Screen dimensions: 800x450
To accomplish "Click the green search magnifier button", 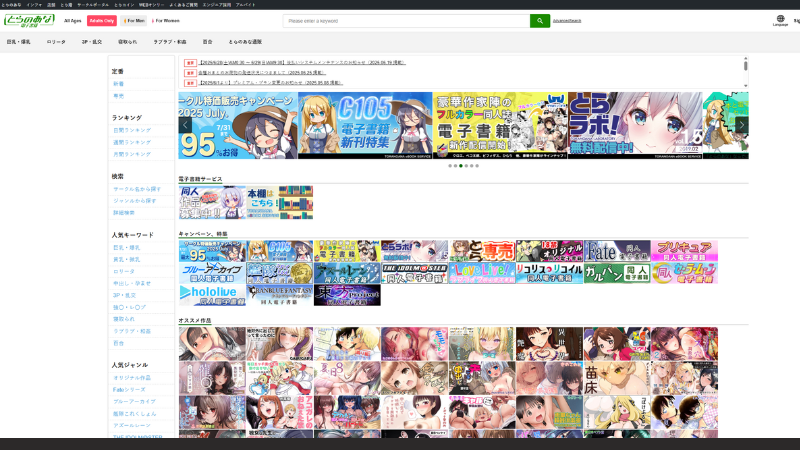I will 540,21.
